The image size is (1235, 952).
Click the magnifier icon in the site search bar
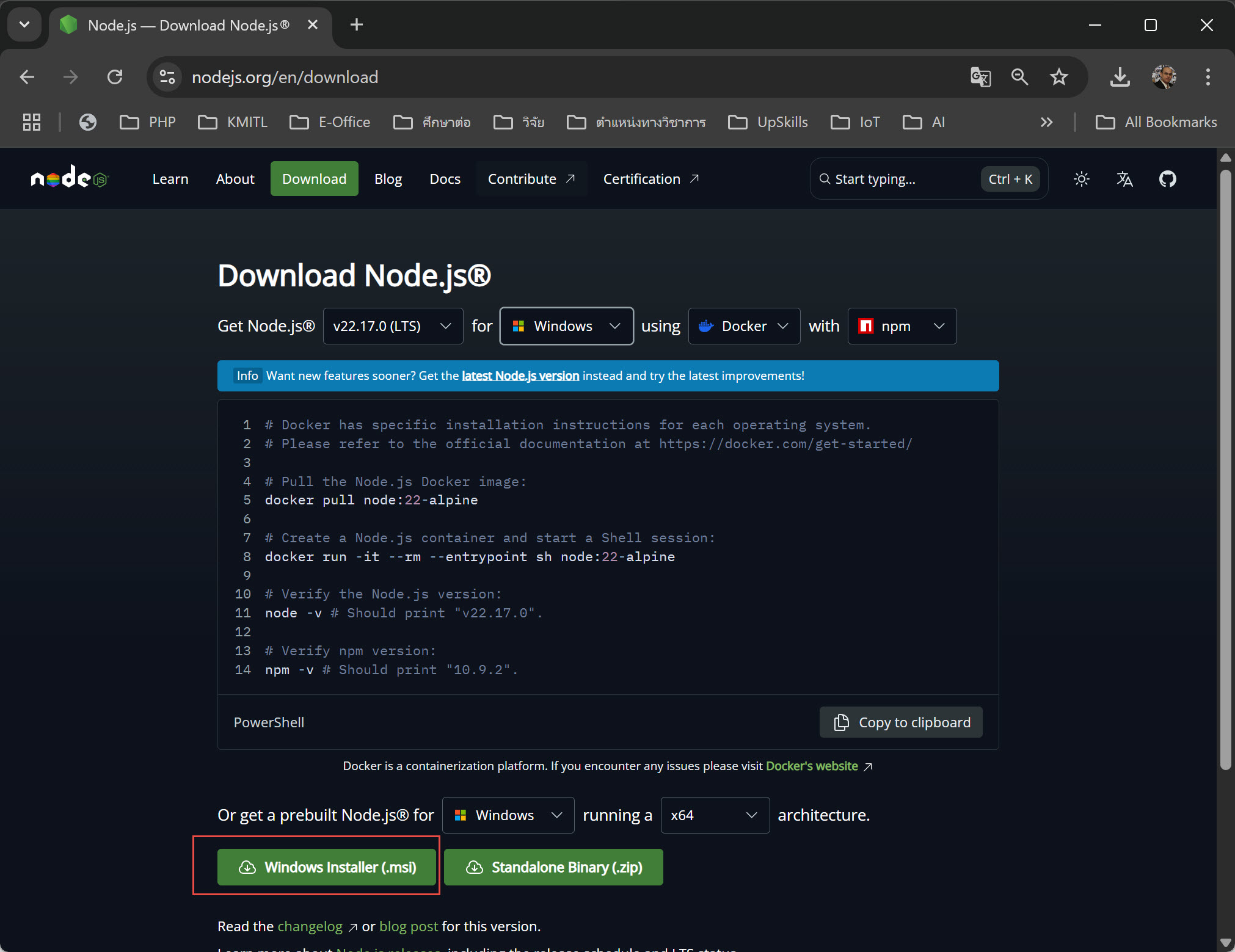pyautogui.click(x=825, y=178)
